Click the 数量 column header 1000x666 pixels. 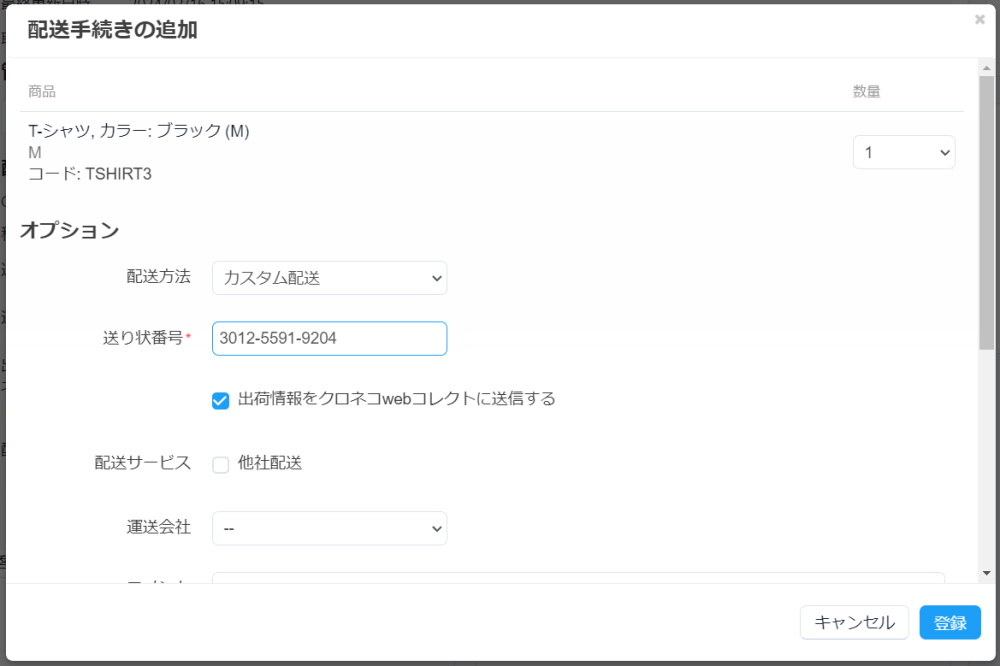click(866, 91)
